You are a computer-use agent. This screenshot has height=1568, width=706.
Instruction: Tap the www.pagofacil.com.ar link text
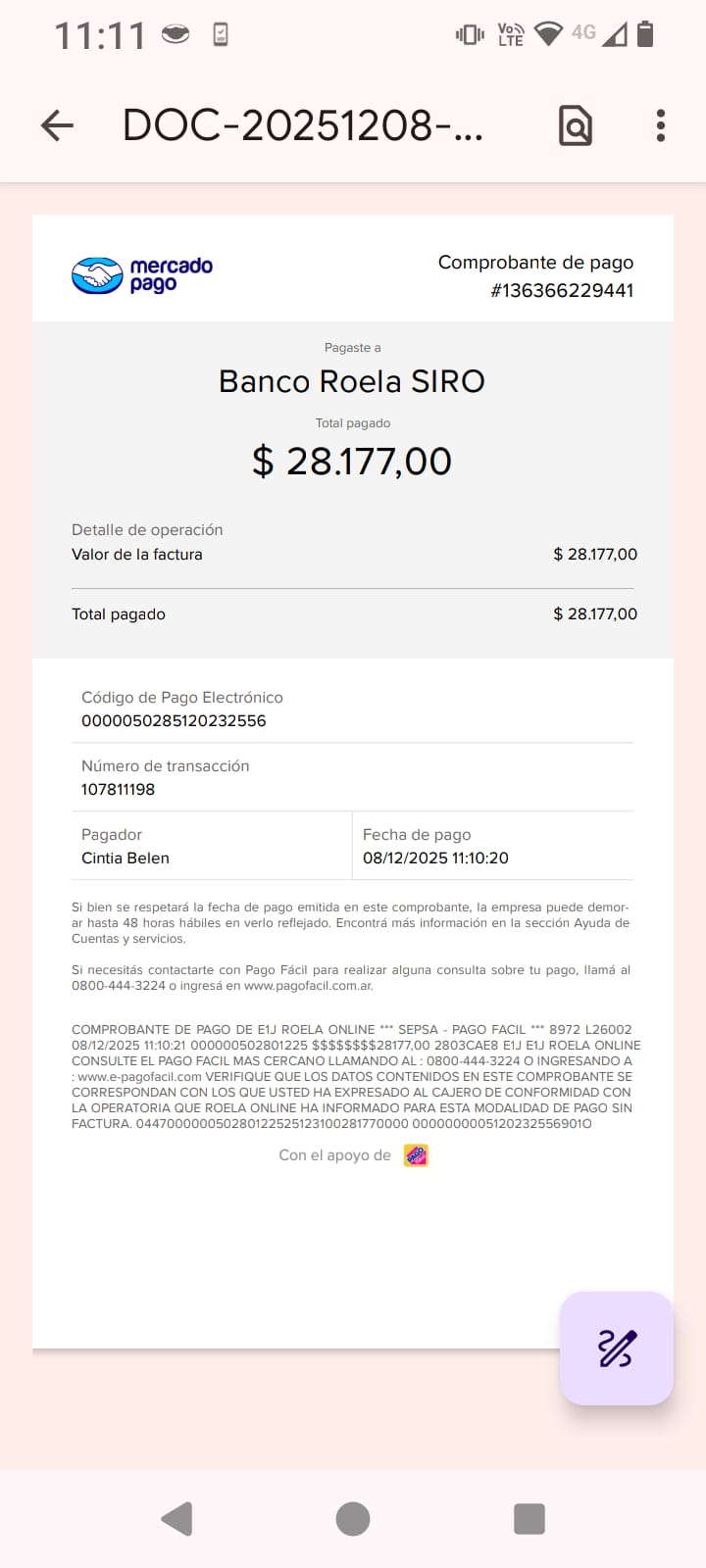coord(308,986)
